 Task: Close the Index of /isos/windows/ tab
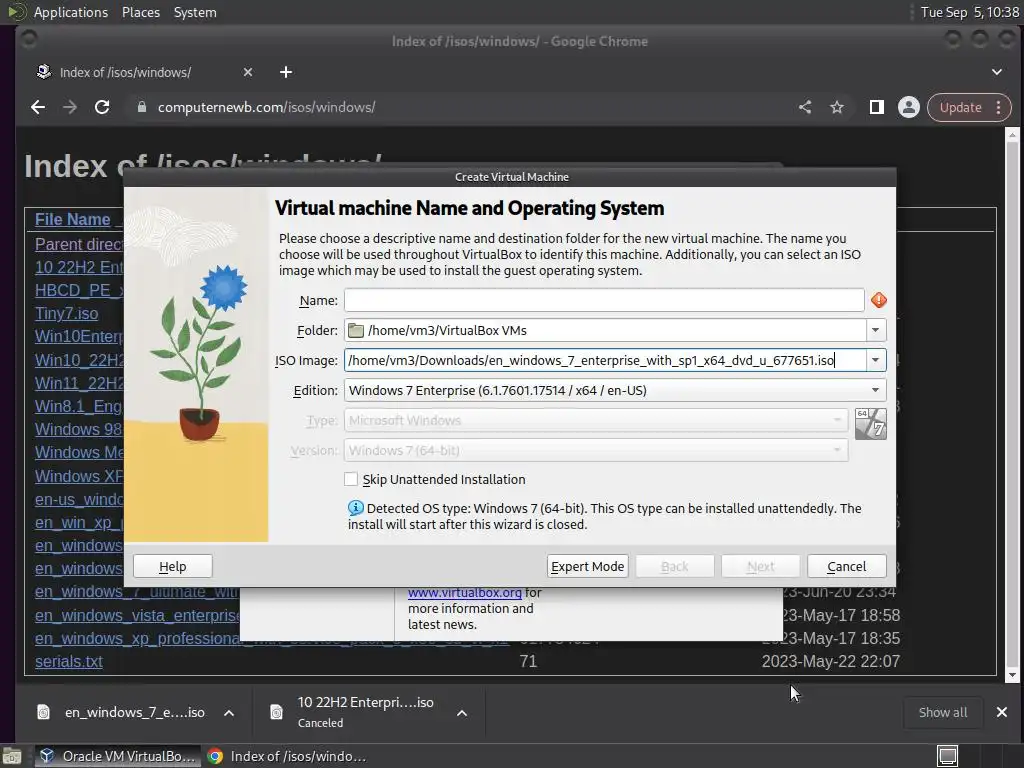tap(248, 72)
